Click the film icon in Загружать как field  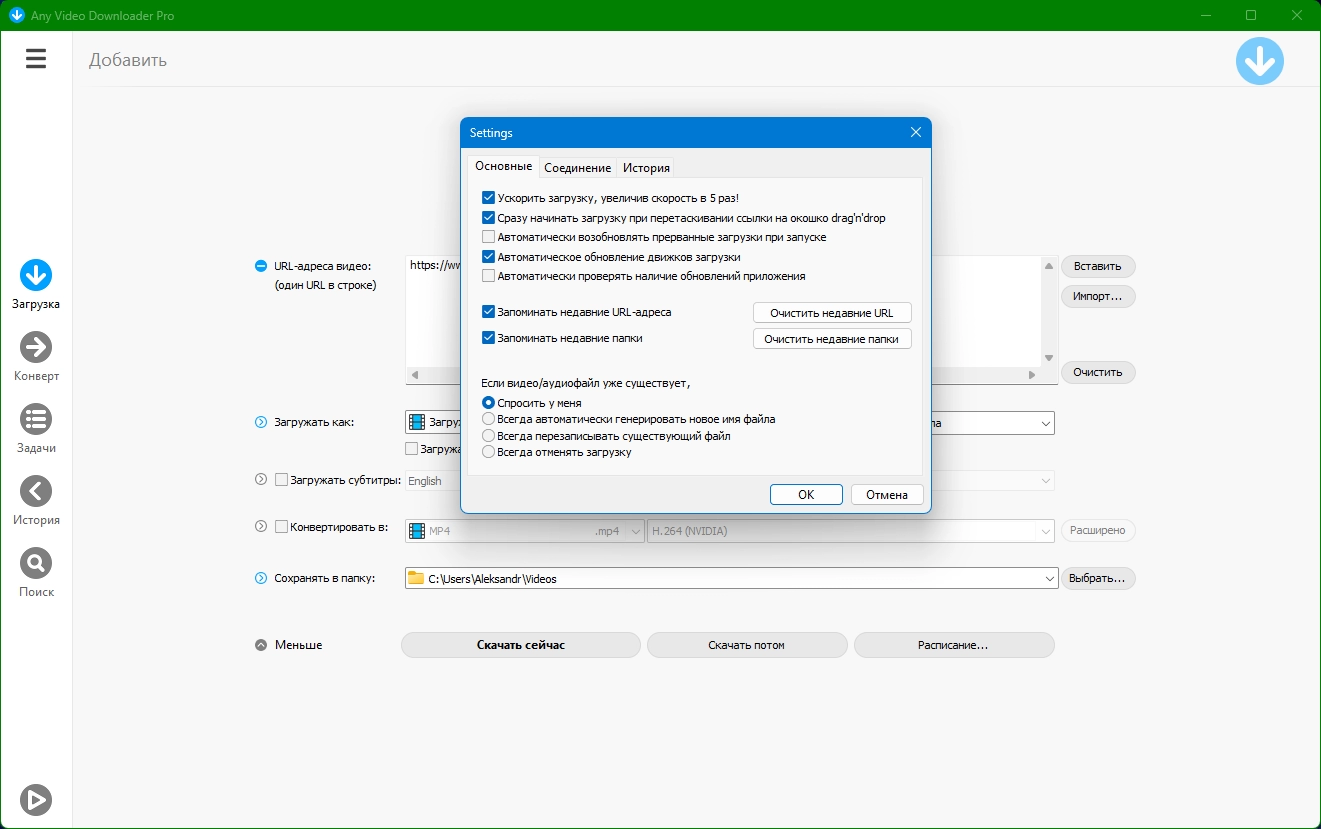[x=417, y=422]
